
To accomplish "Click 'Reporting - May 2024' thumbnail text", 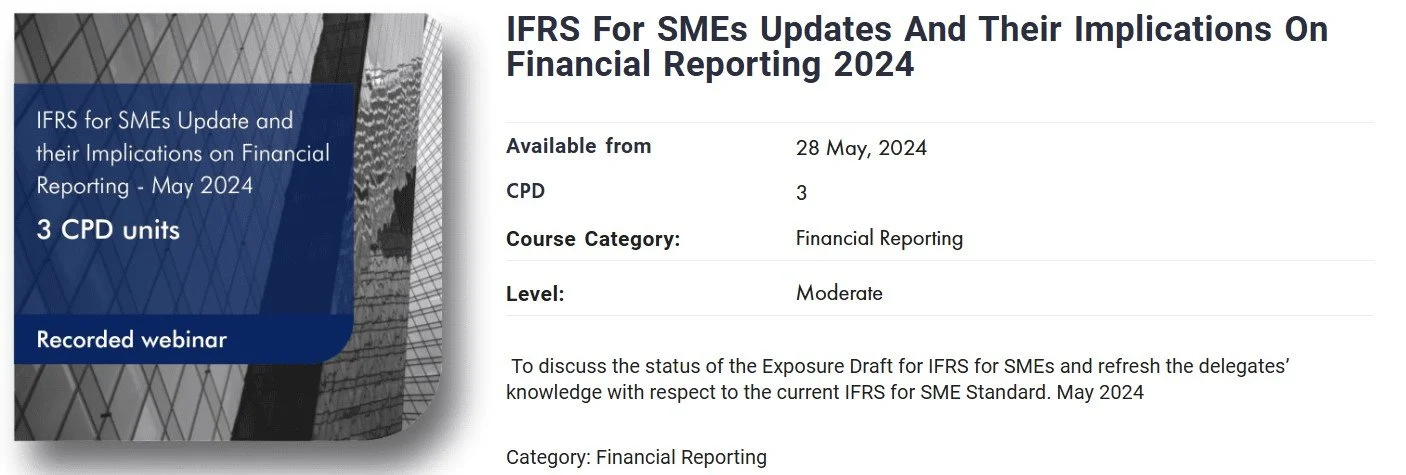I will pos(145,187).
